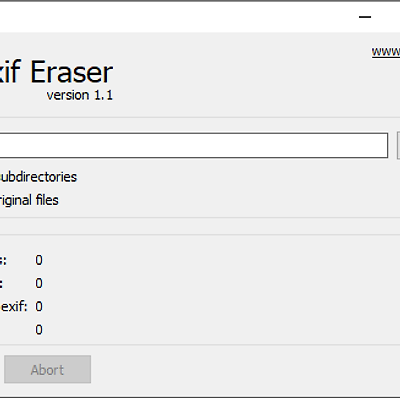Click the colon label of second counter row
400x400 pixels.
pyautogui.click(x=1, y=284)
